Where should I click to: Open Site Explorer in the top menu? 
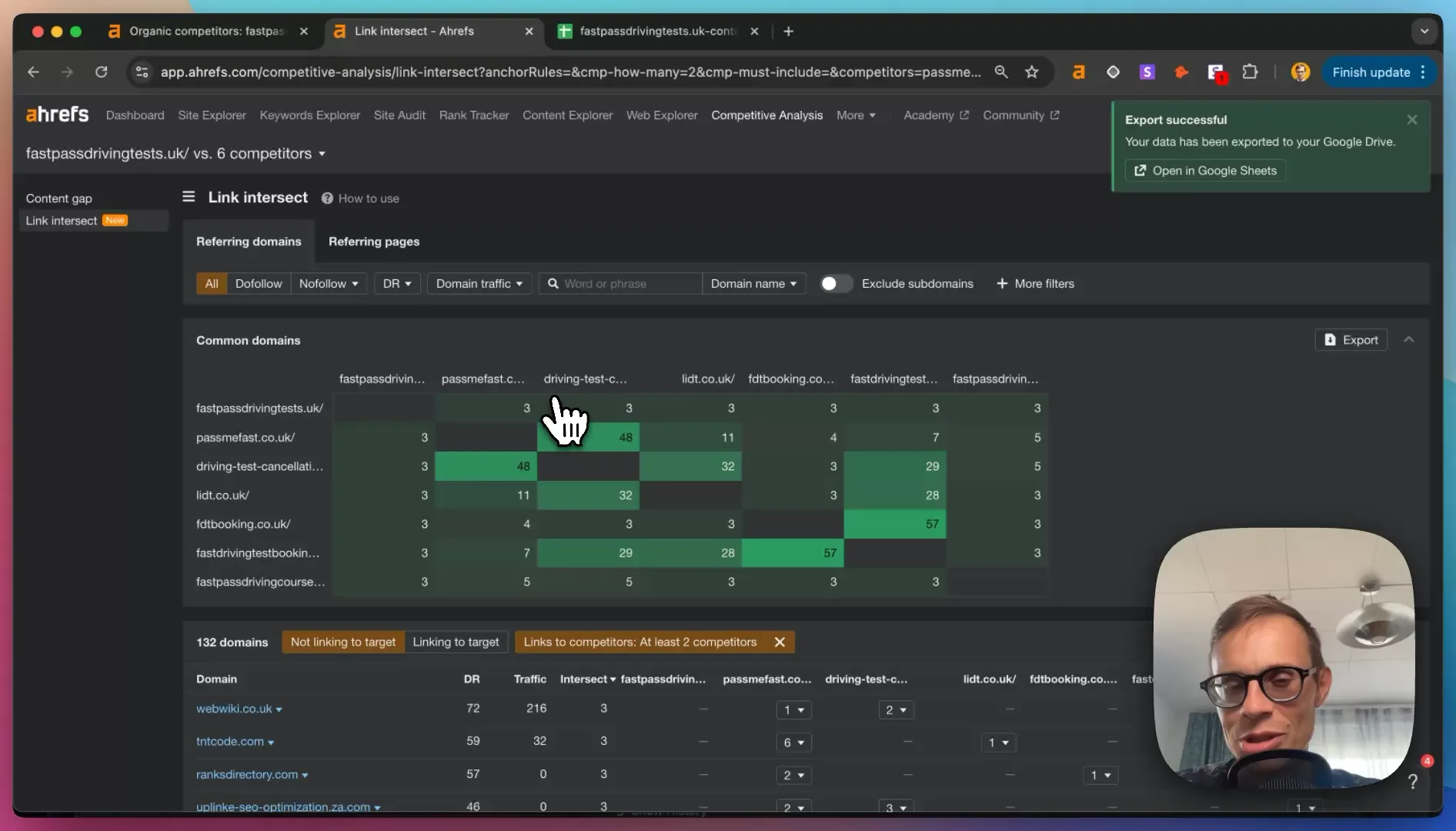coord(212,115)
